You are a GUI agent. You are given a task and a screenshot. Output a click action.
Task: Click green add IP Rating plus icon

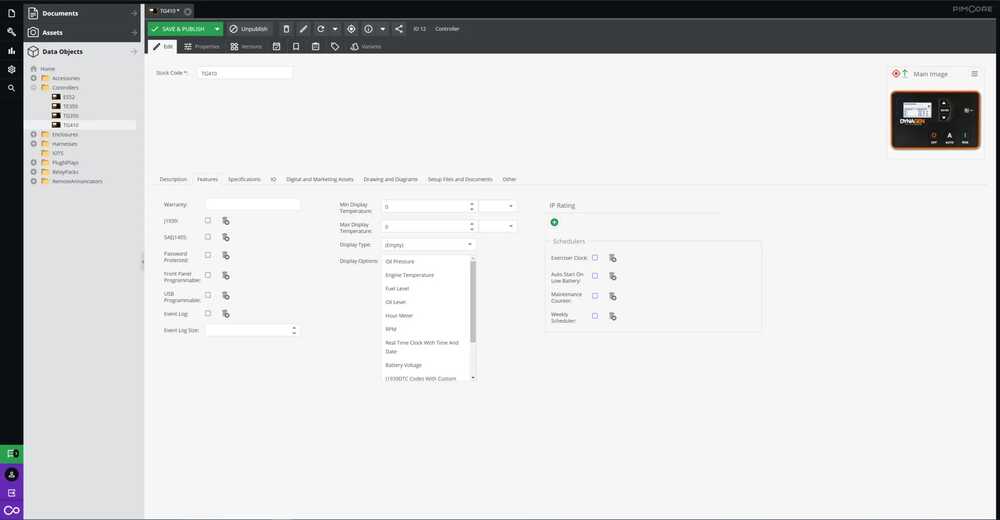[x=554, y=222]
